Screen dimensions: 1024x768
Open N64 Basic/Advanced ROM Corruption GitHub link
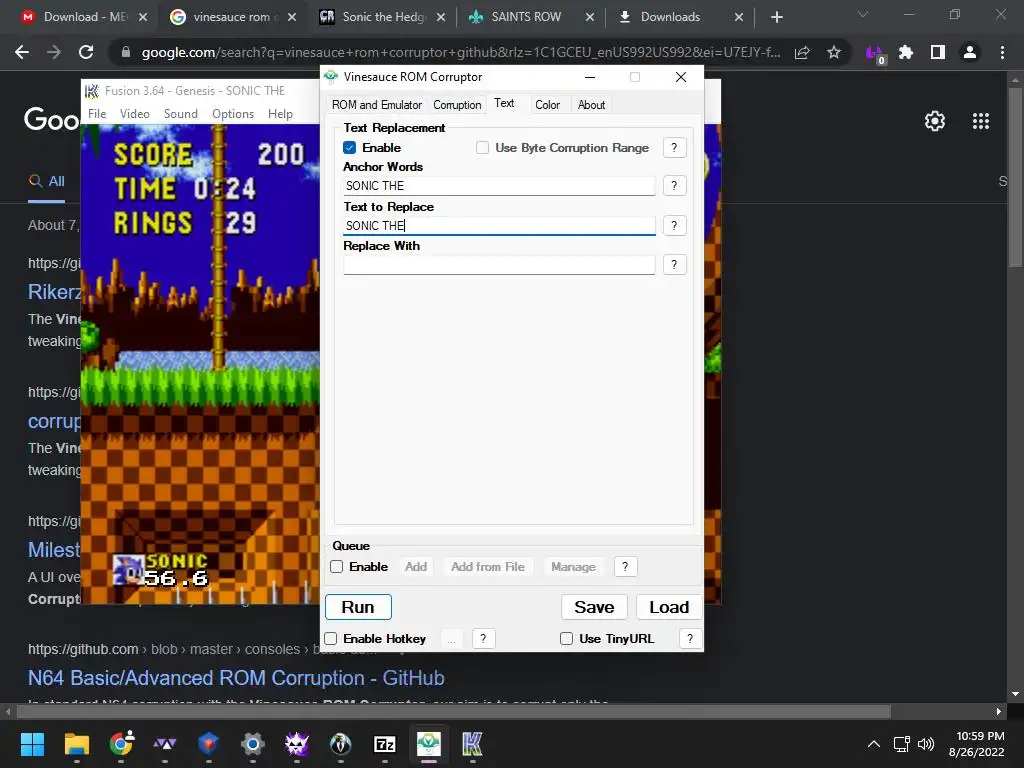pyautogui.click(x=236, y=678)
